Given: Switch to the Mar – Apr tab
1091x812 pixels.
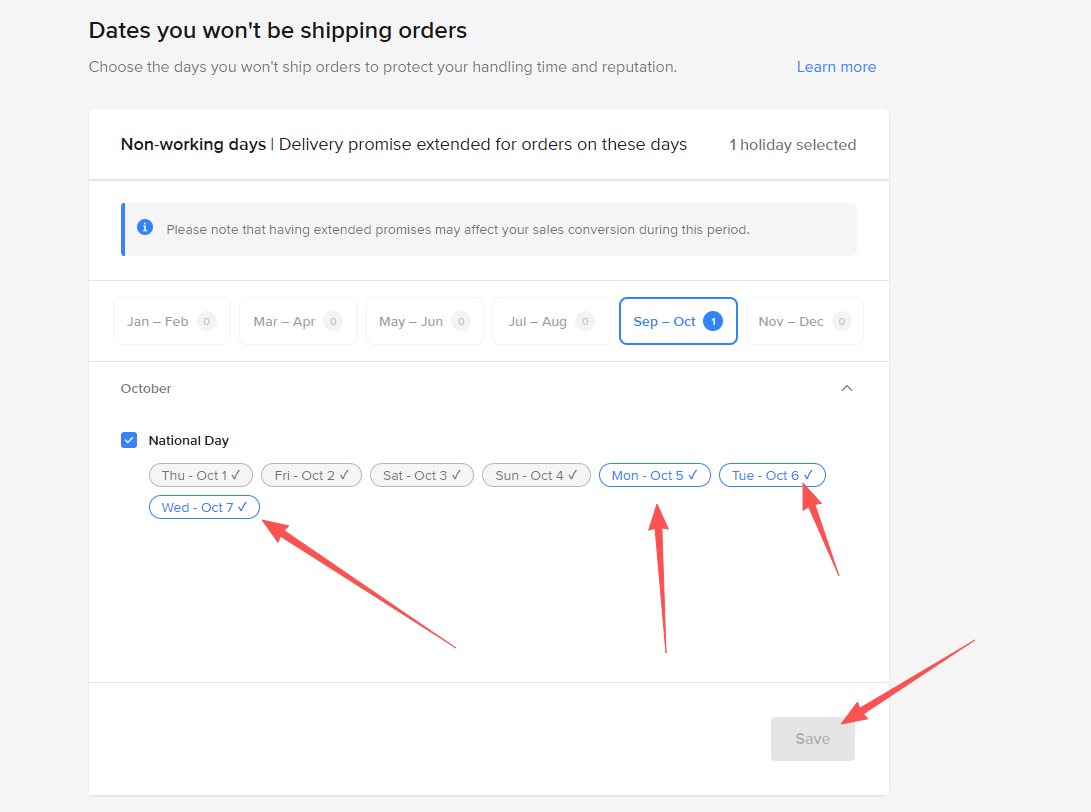Looking at the screenshot, I should tap(298, 321).
